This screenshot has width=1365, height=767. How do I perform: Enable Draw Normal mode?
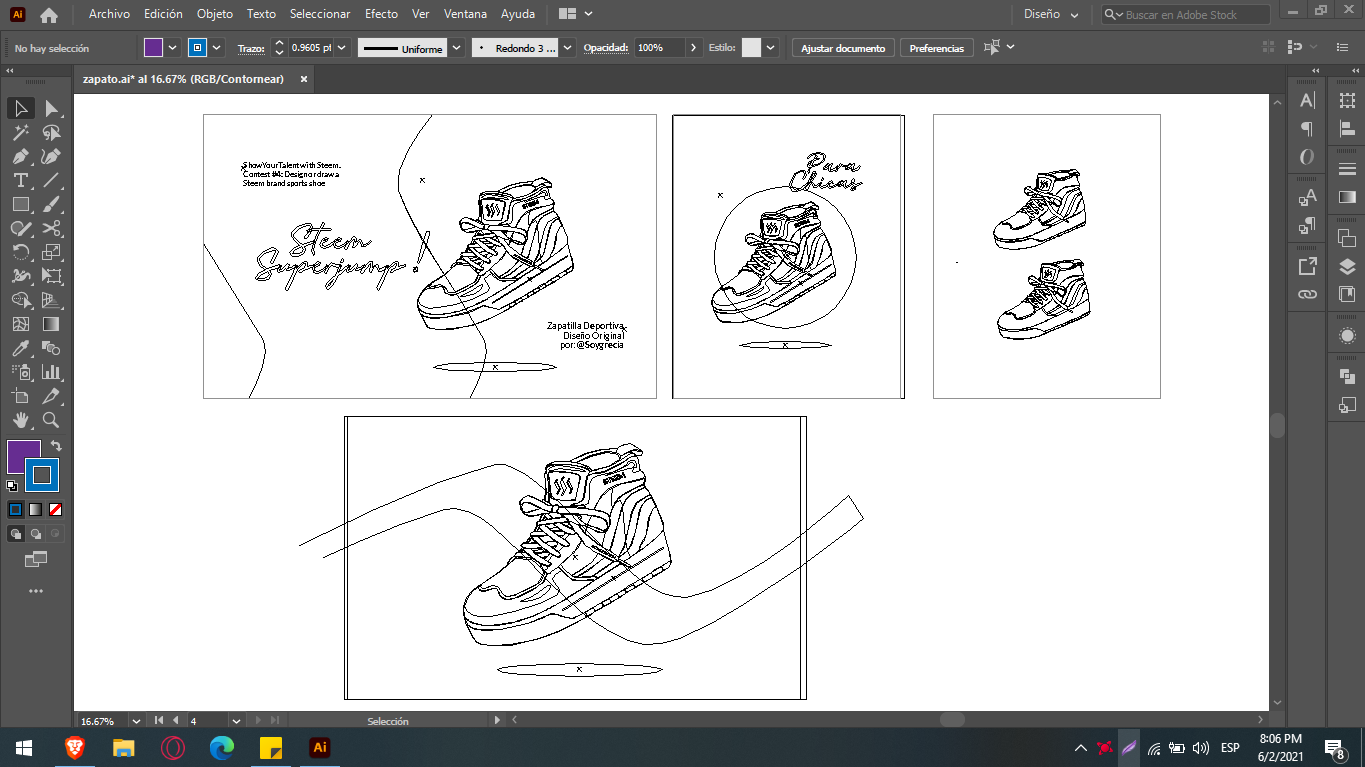click(x=16, y=534)
